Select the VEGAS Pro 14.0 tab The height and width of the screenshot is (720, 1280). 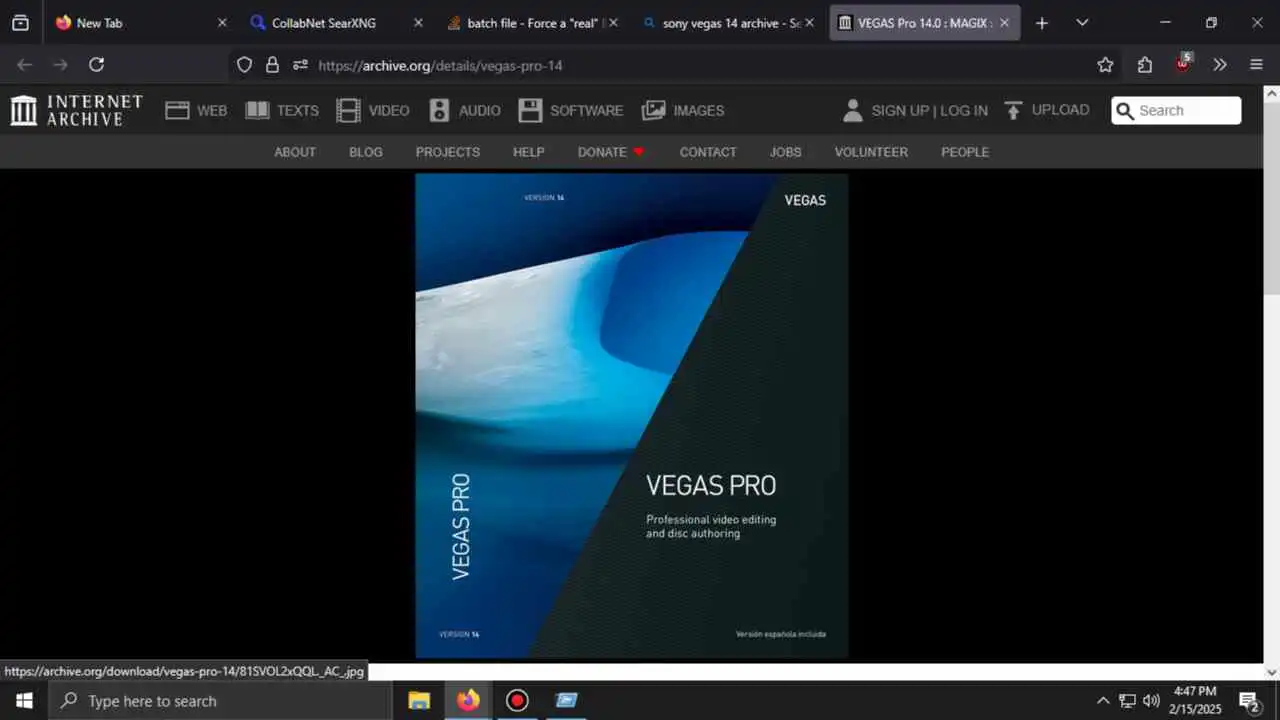pos(924,22)
